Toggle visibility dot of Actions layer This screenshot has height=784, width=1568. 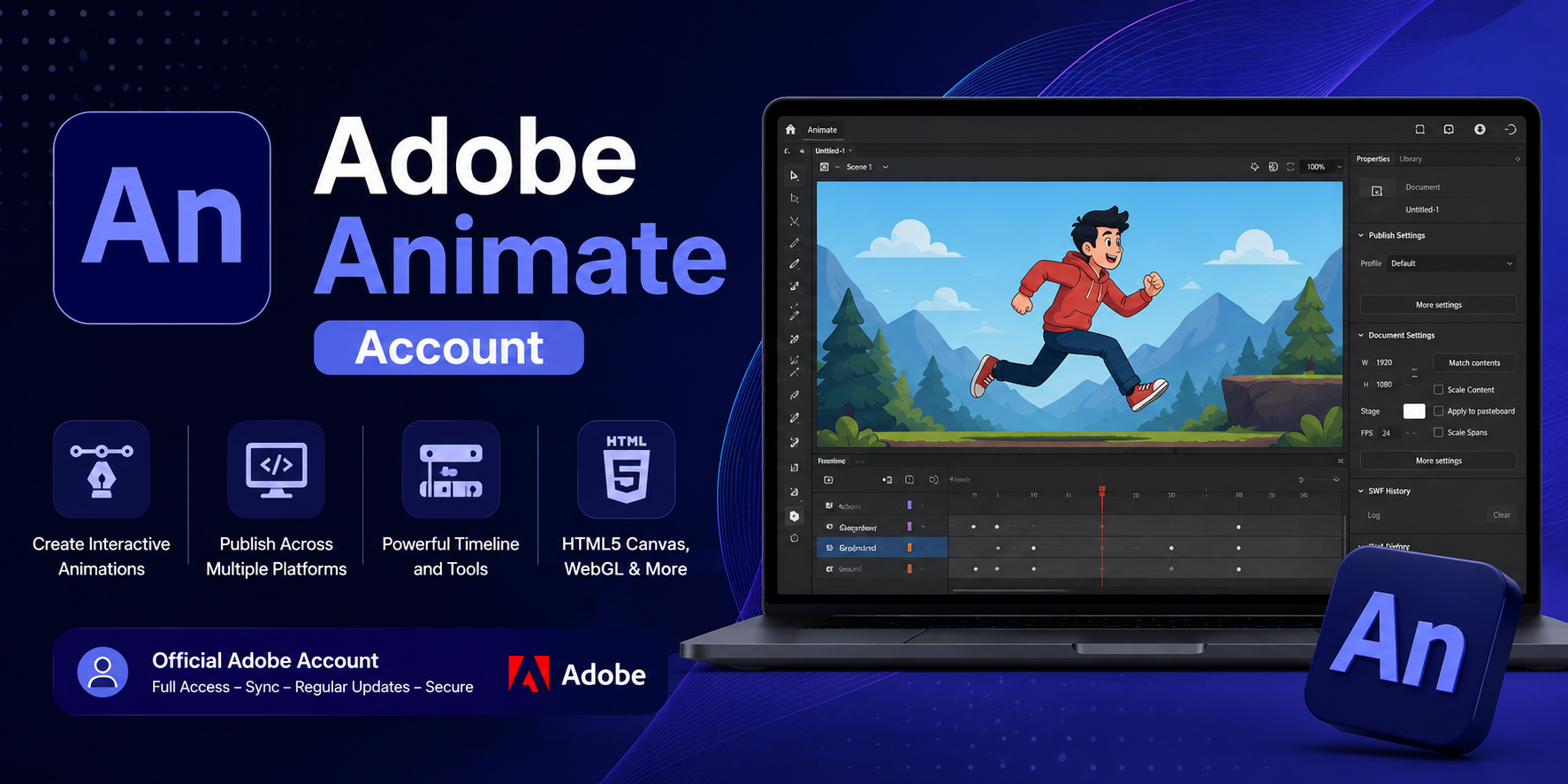click(x=923, y=506)
